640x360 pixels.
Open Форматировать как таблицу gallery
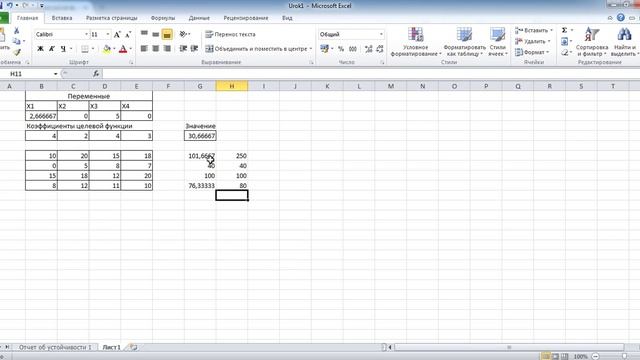point(464,42)
